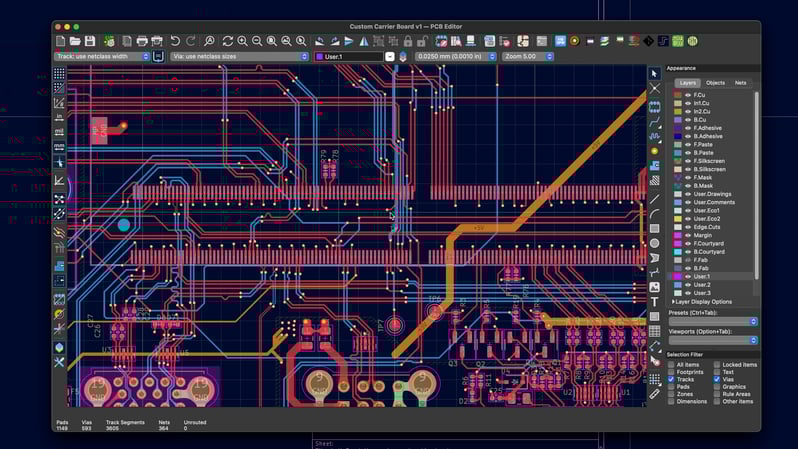Viewport: 798px width, 449px height.
Task: Toggle visibility of In1.Cu layer
Action: pos(688,103)
